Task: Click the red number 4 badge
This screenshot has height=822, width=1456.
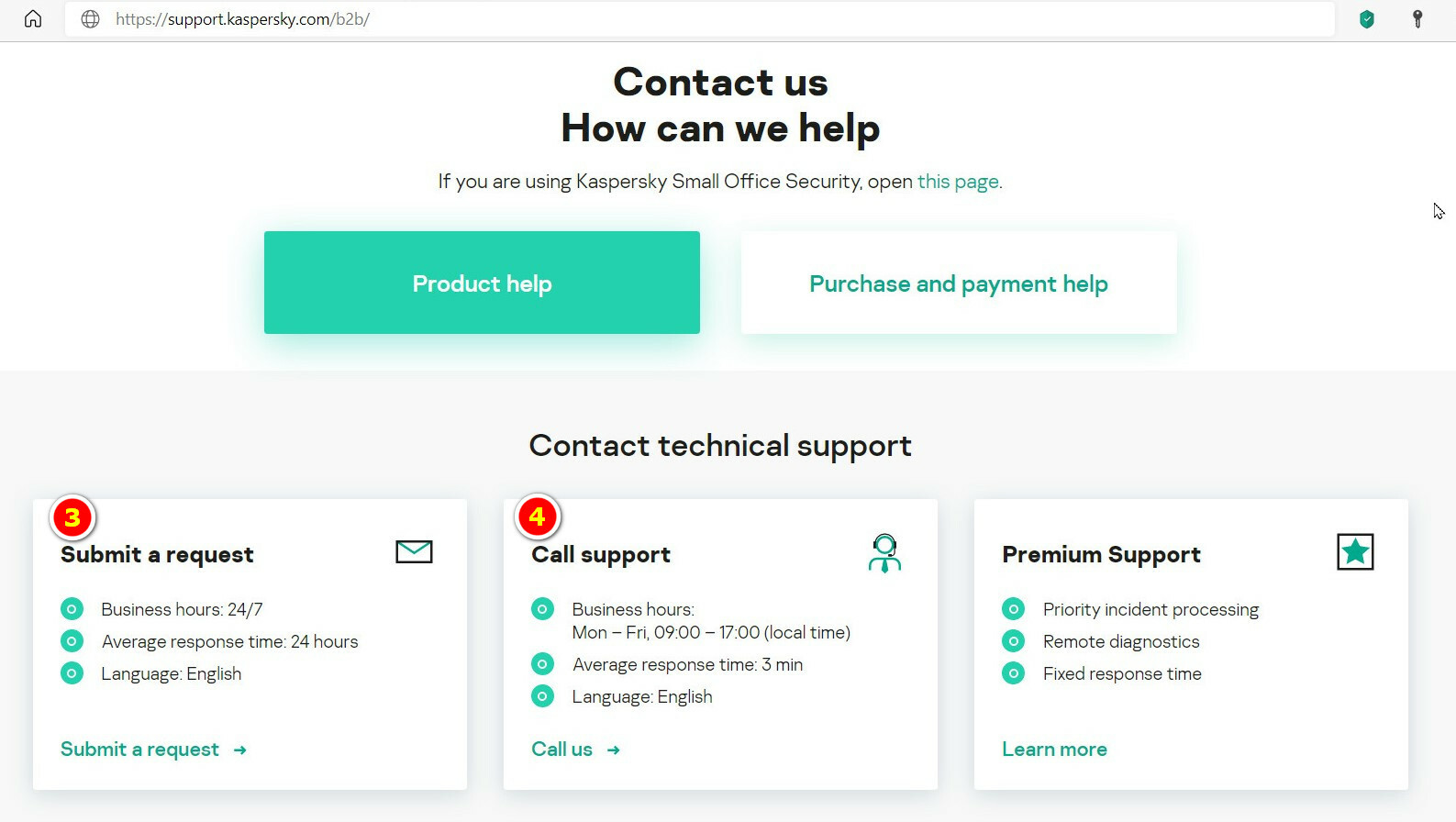Action: coord(538,517)
